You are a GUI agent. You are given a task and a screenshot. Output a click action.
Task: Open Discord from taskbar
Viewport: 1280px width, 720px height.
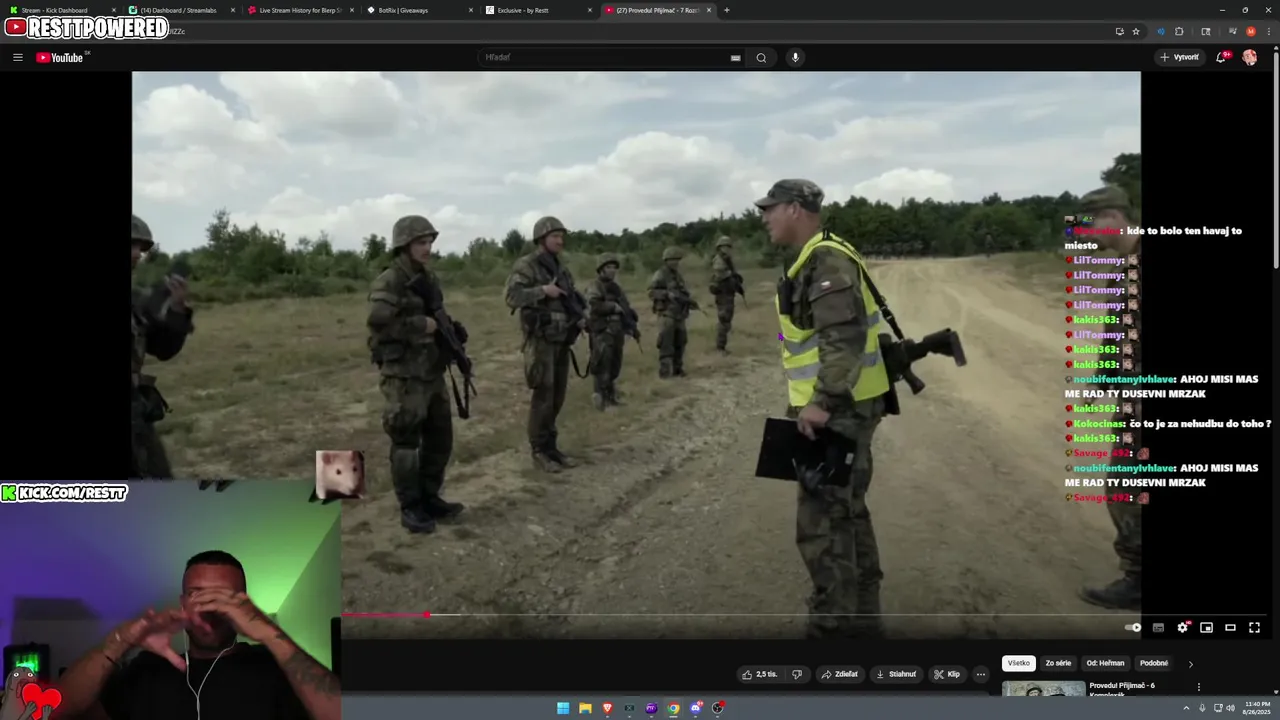pos(695,708)
